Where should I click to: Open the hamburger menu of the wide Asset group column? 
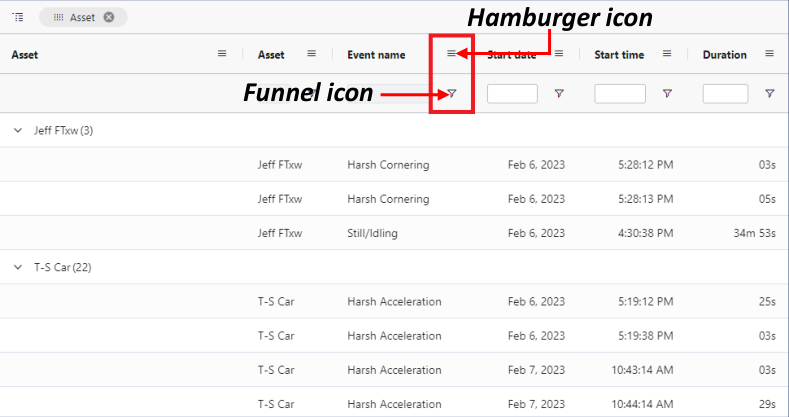222,53
